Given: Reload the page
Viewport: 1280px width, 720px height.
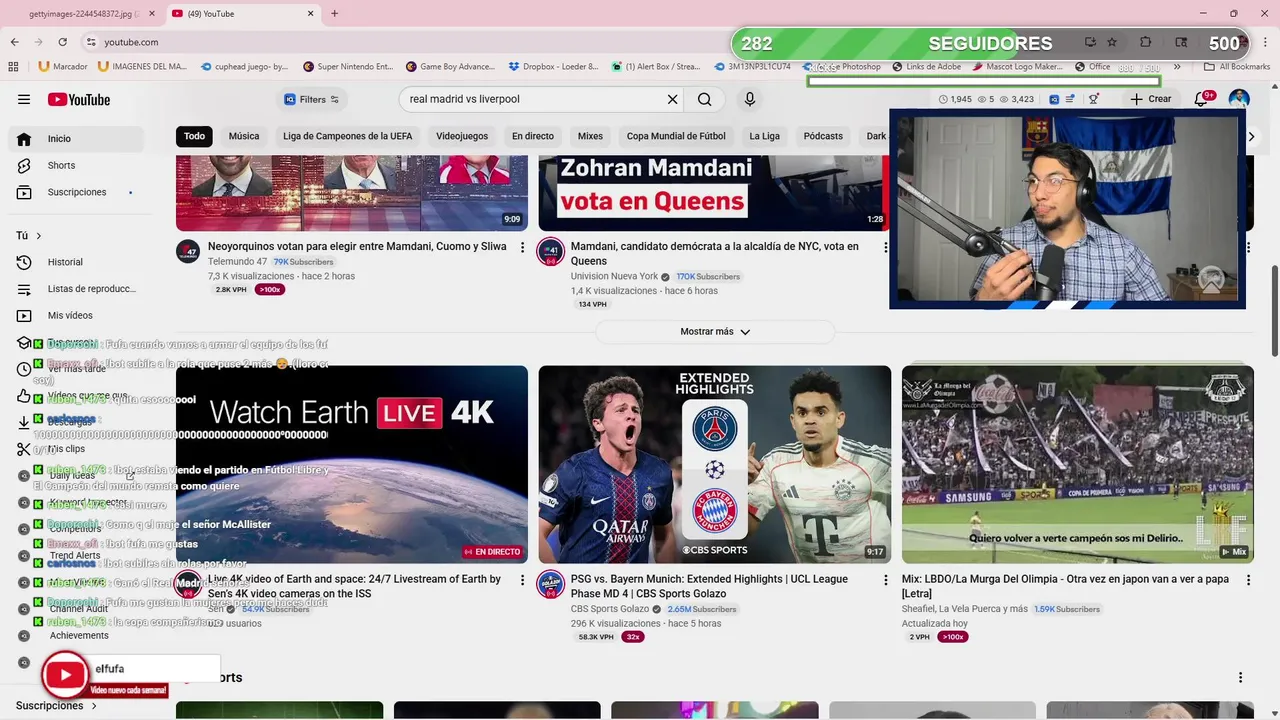Looking at the screenshot, I should (x=62, y=42).
